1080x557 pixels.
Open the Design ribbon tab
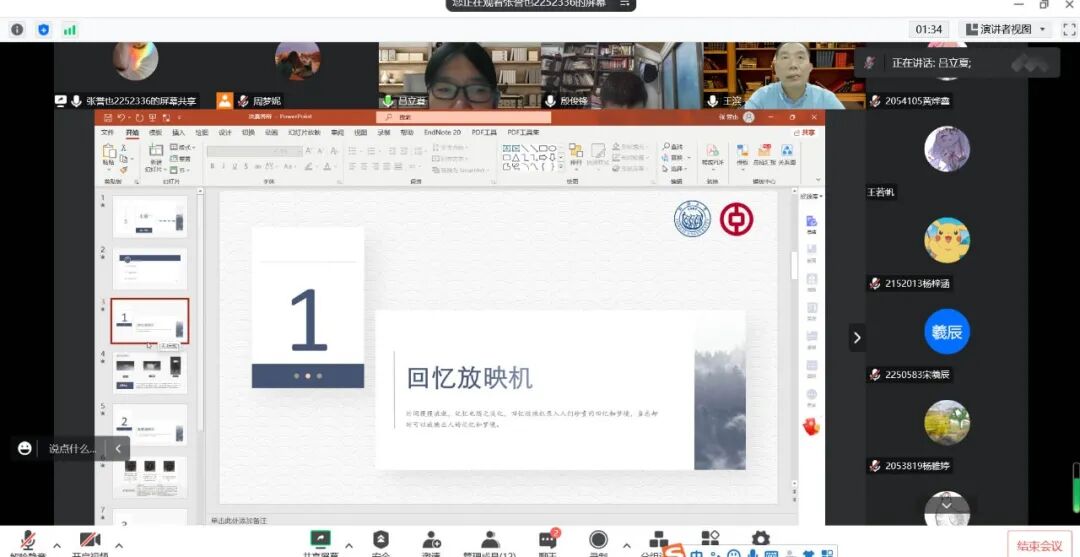(225, 132)
